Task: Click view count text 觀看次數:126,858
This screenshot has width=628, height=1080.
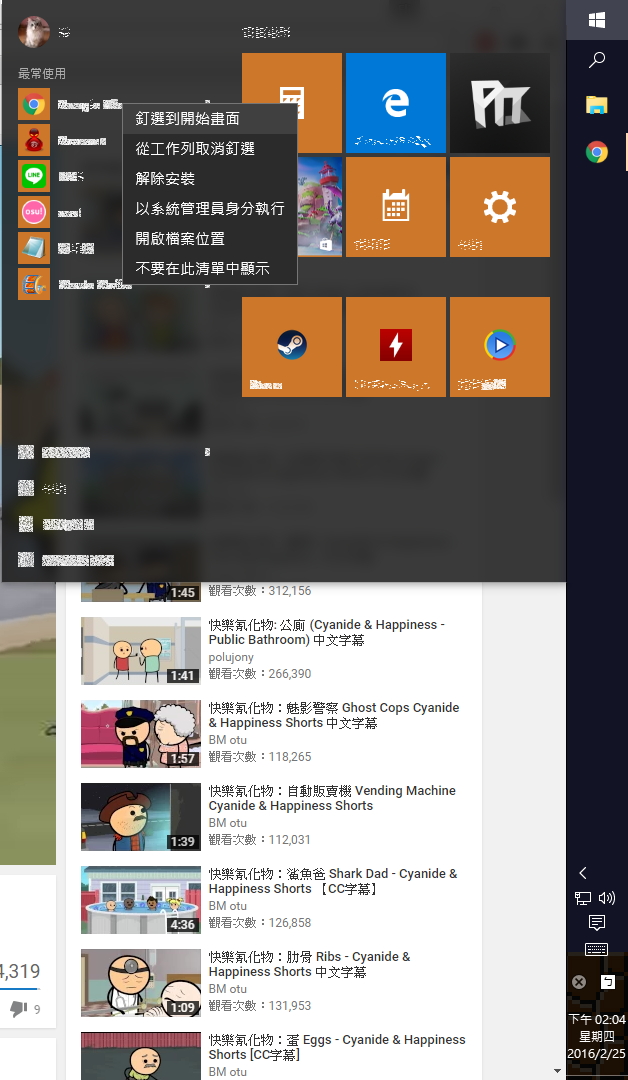Action: [x=260, y=922]
